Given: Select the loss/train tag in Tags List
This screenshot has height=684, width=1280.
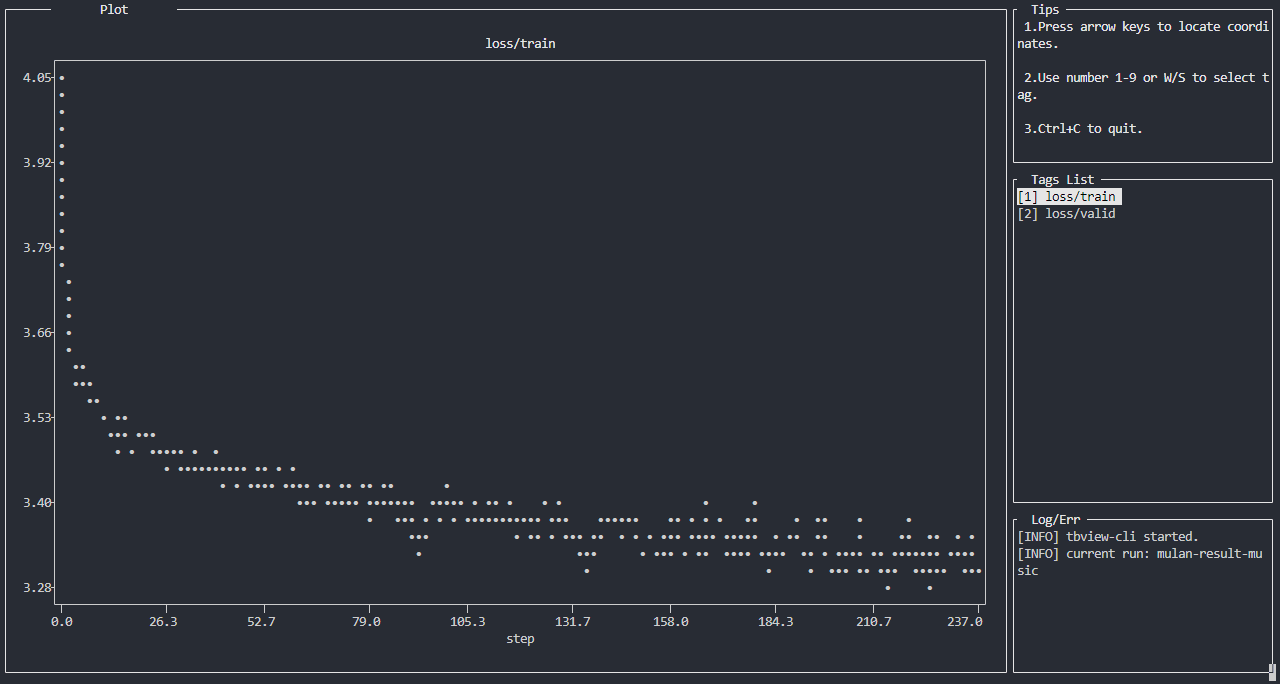Looking at the screenshot, I should pos(1067,197).
